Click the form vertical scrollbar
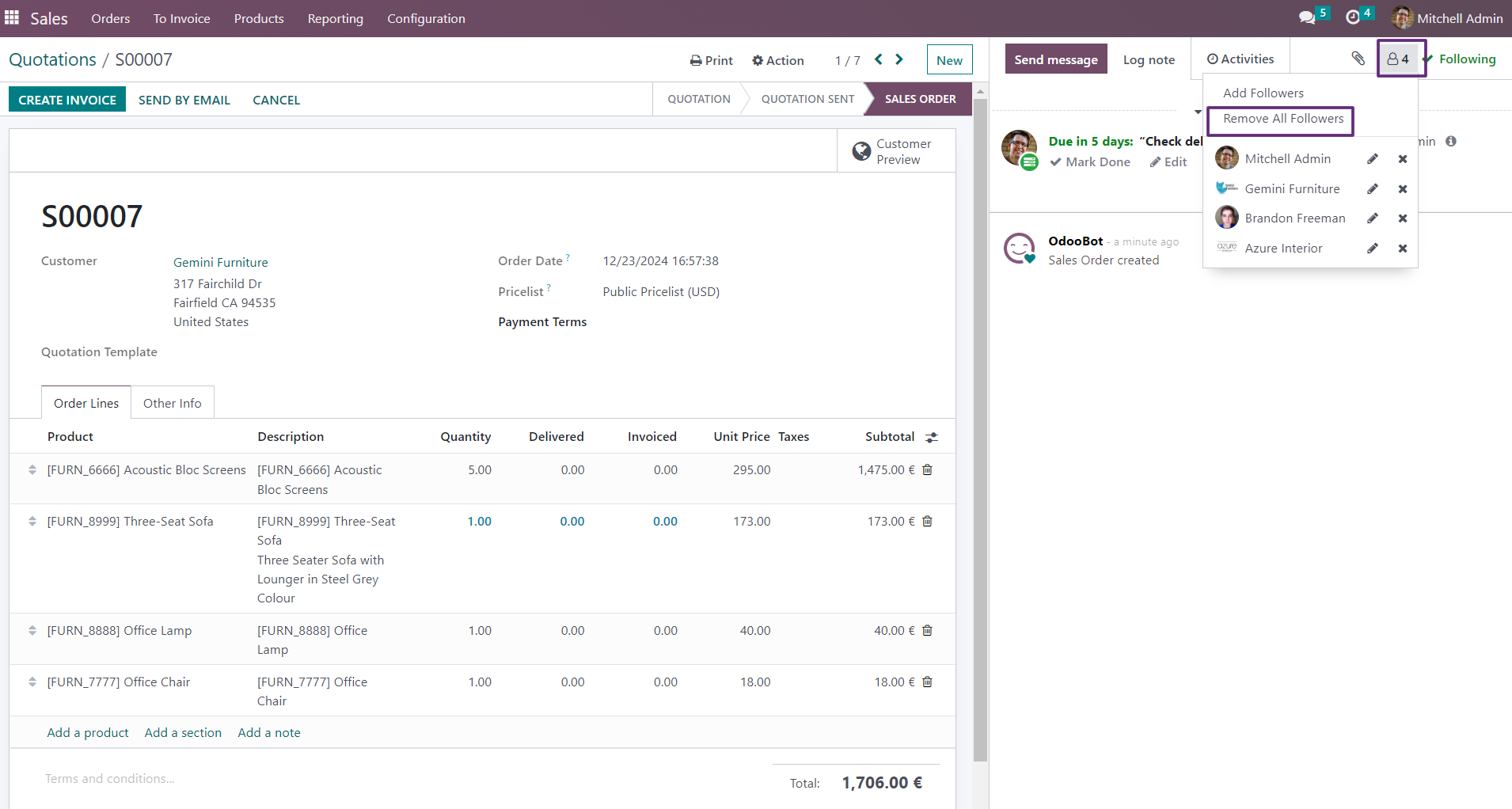This screenshot has height=809, width=1512. (981, 430)
